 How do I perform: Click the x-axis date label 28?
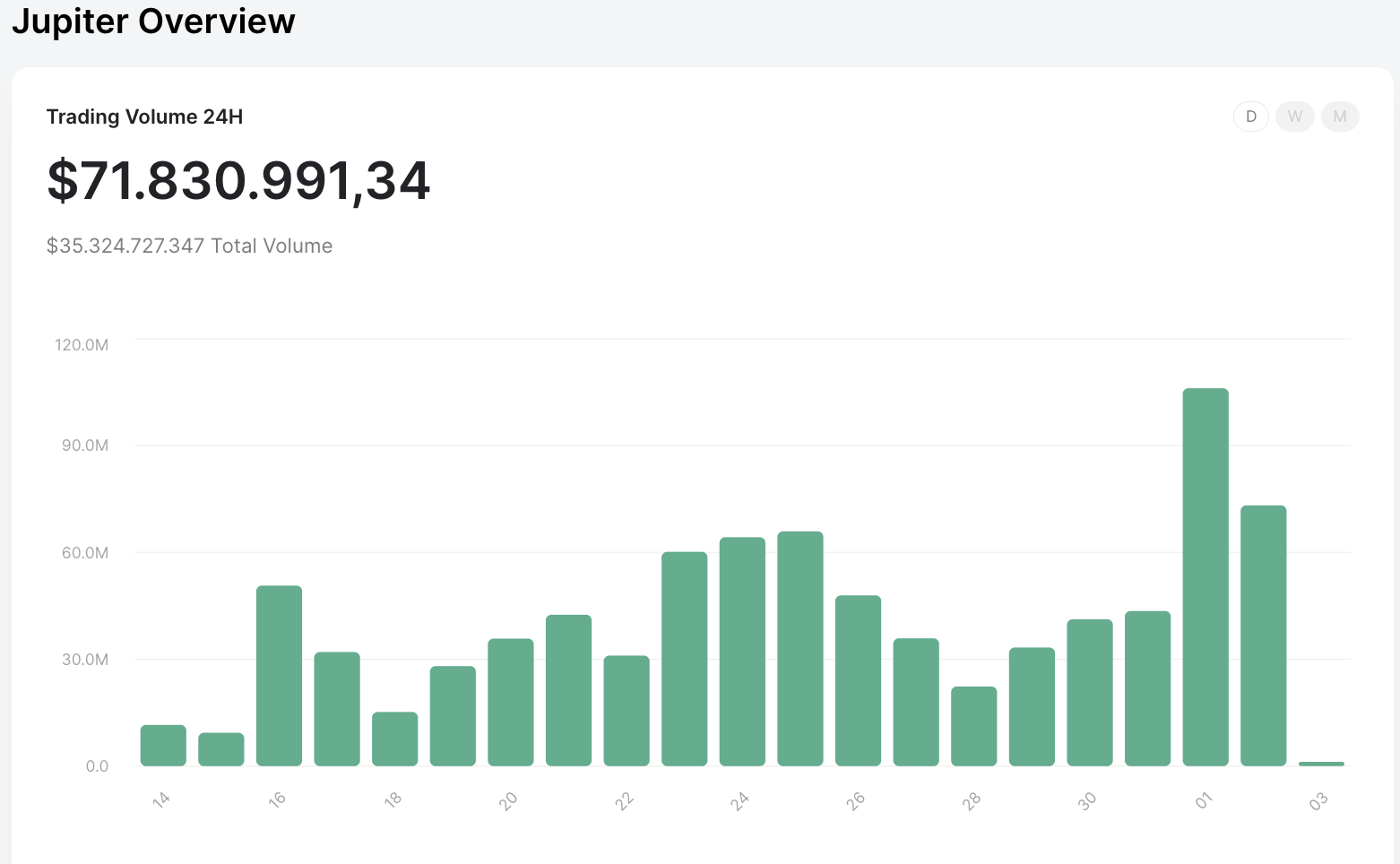(972, 800)
